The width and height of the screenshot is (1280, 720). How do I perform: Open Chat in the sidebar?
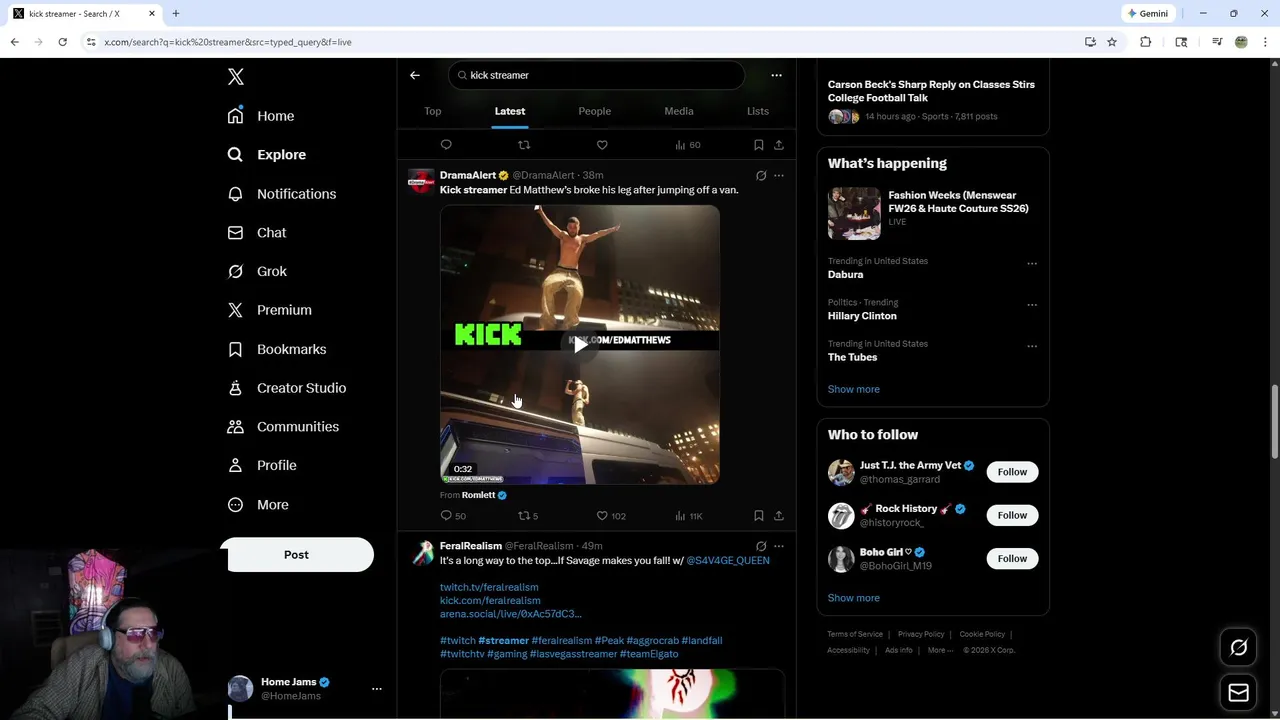tap(257, 232)
